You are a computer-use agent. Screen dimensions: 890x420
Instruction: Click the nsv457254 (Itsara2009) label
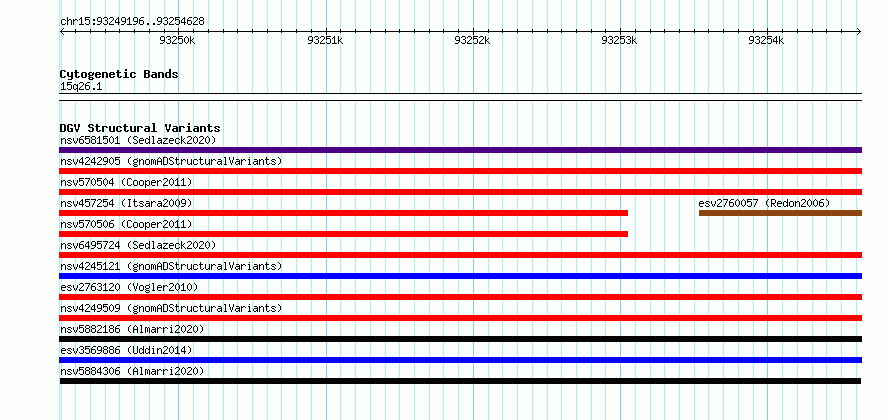pos(126,203)
